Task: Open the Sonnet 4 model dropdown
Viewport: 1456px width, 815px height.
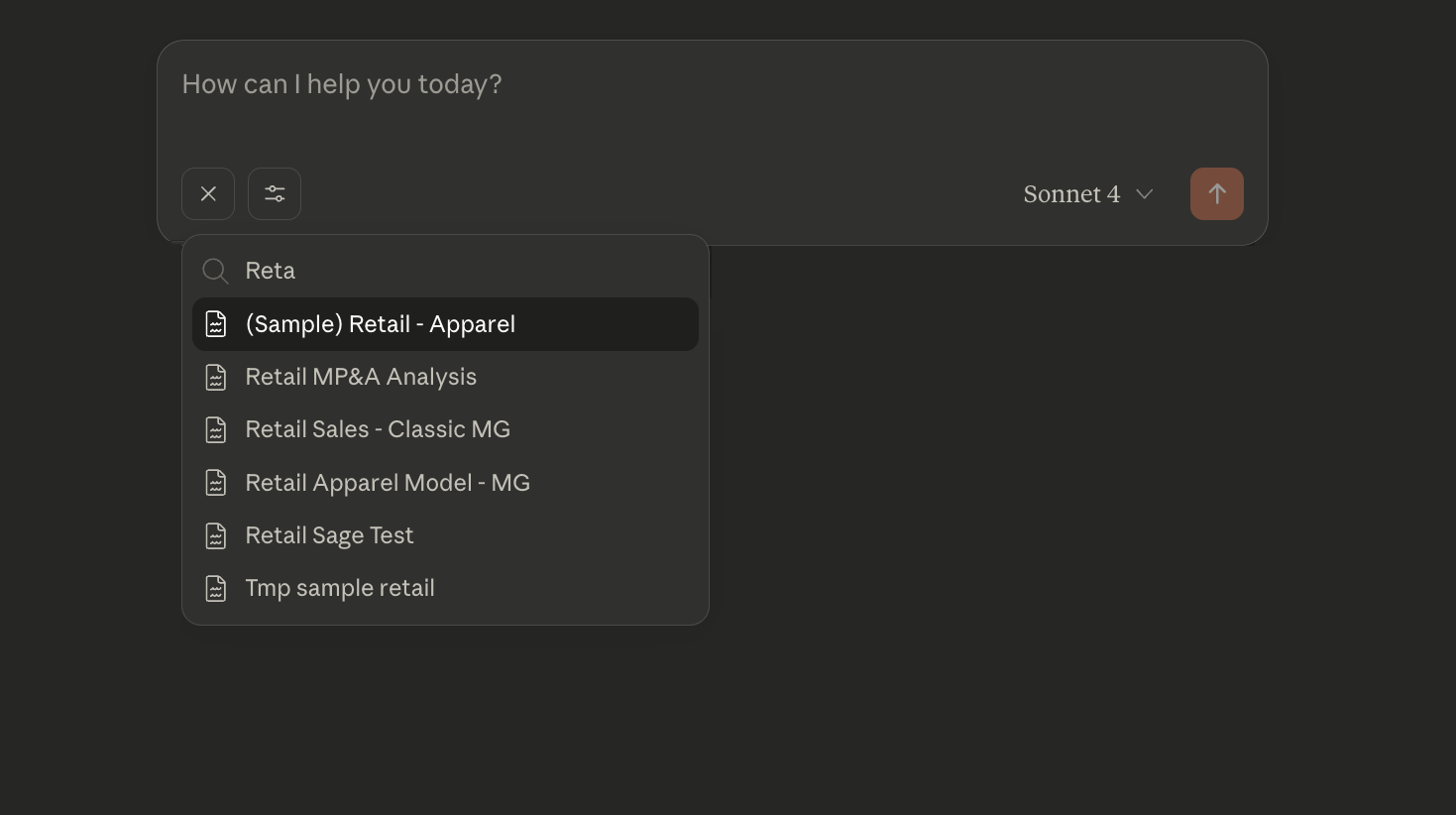Action: (x=1071, y=194)
